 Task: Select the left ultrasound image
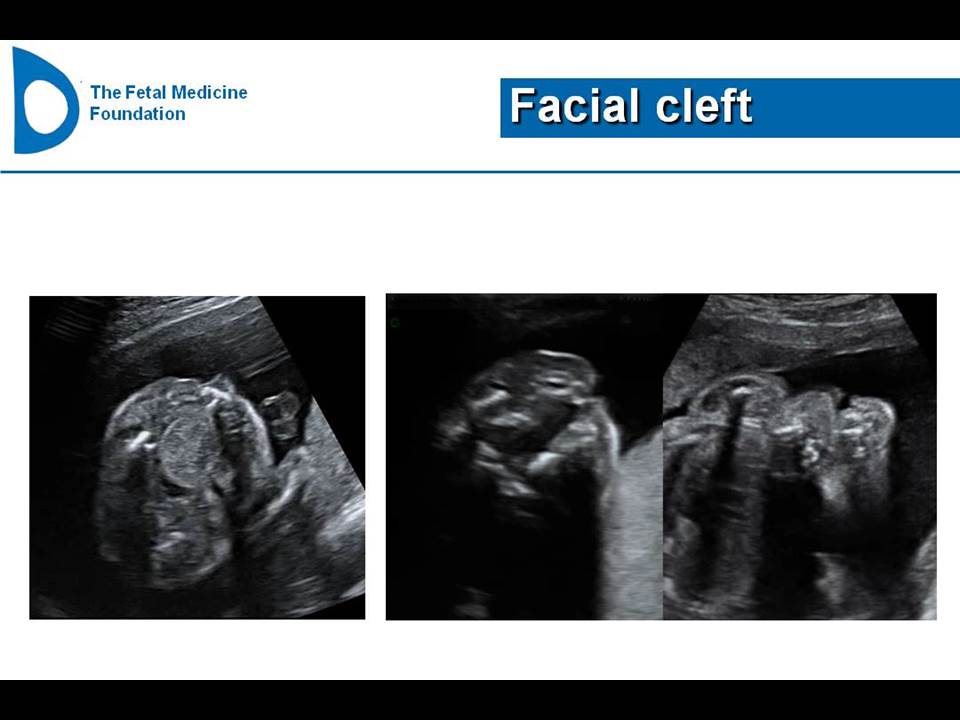(197, 457)
